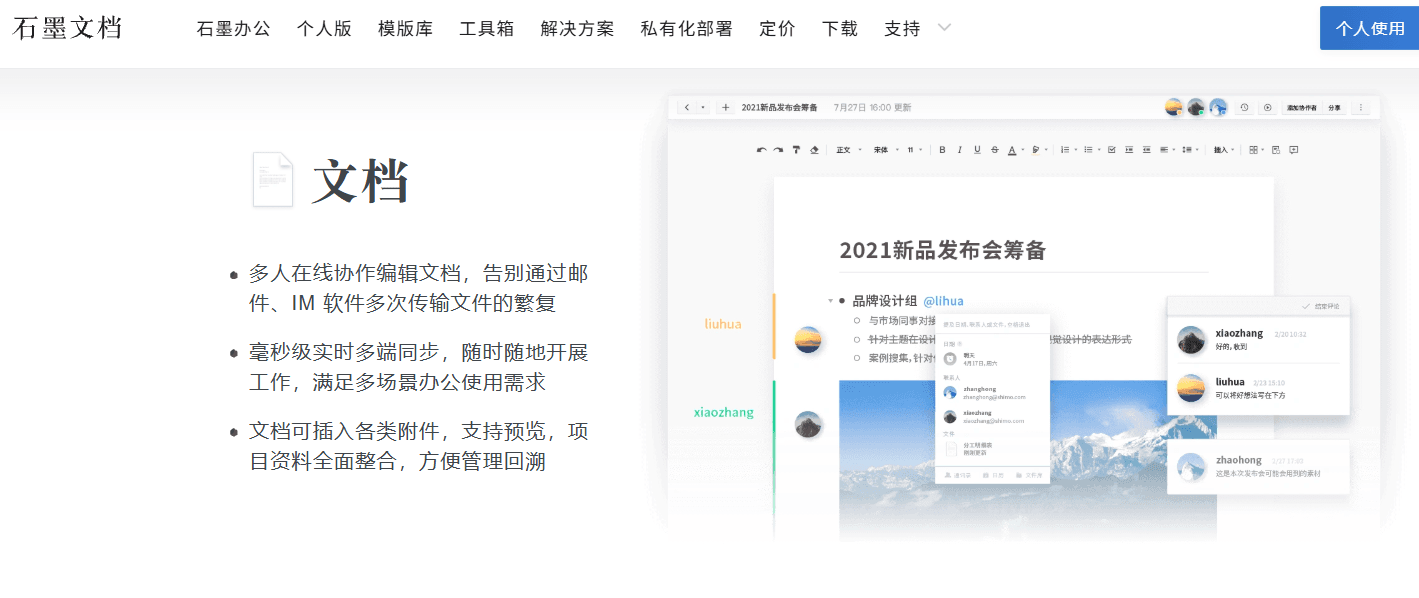Collapse the 品牌设计组 bullet triangle
This screenshot has width=1419, height=598.
coord(830,300)
